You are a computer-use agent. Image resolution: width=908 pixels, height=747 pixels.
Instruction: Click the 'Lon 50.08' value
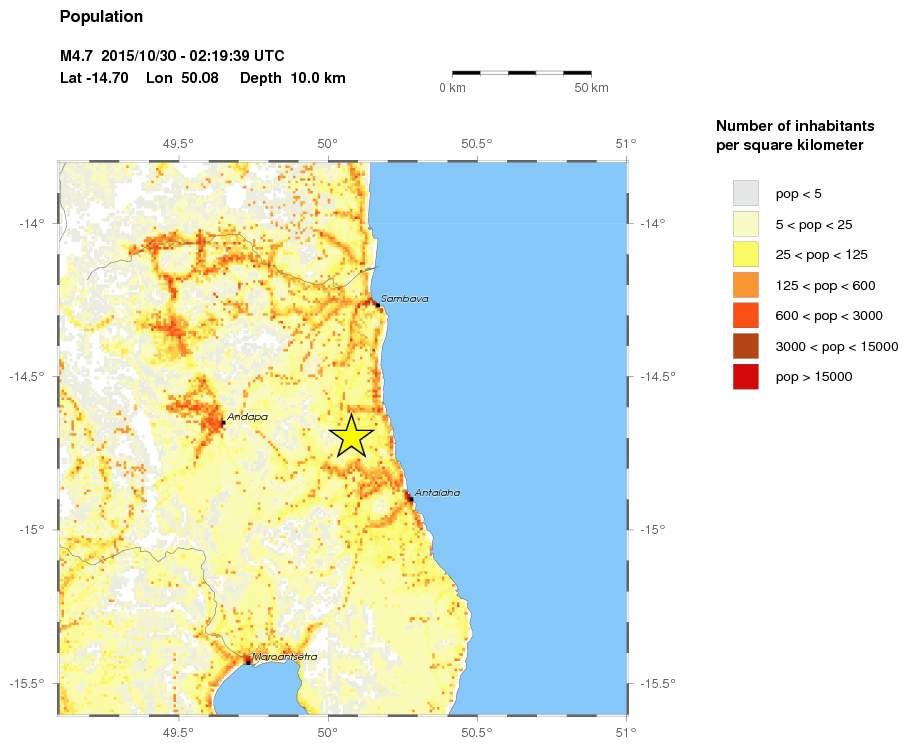(182, 78)
